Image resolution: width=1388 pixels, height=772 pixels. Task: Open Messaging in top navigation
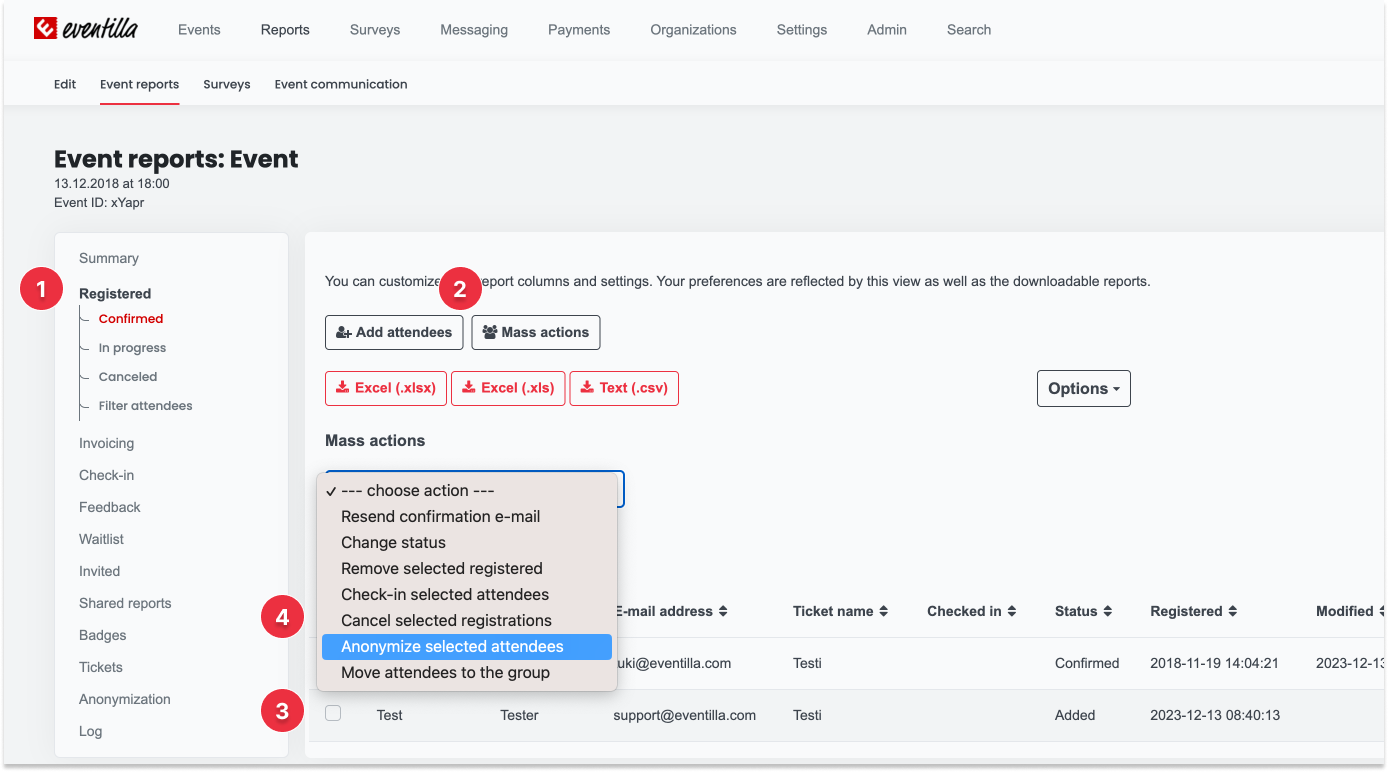point(474,30)
